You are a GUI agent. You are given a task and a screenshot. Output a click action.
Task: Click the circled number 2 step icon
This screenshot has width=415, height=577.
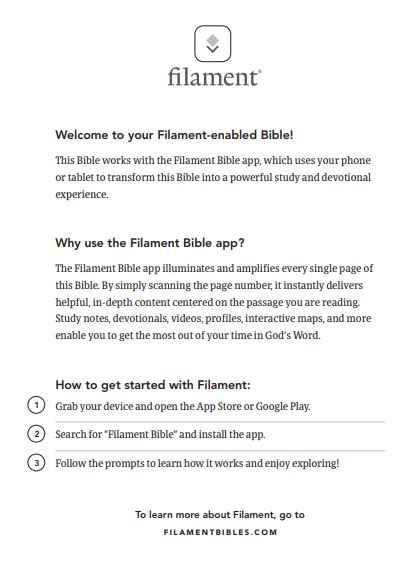pos(36,434)
